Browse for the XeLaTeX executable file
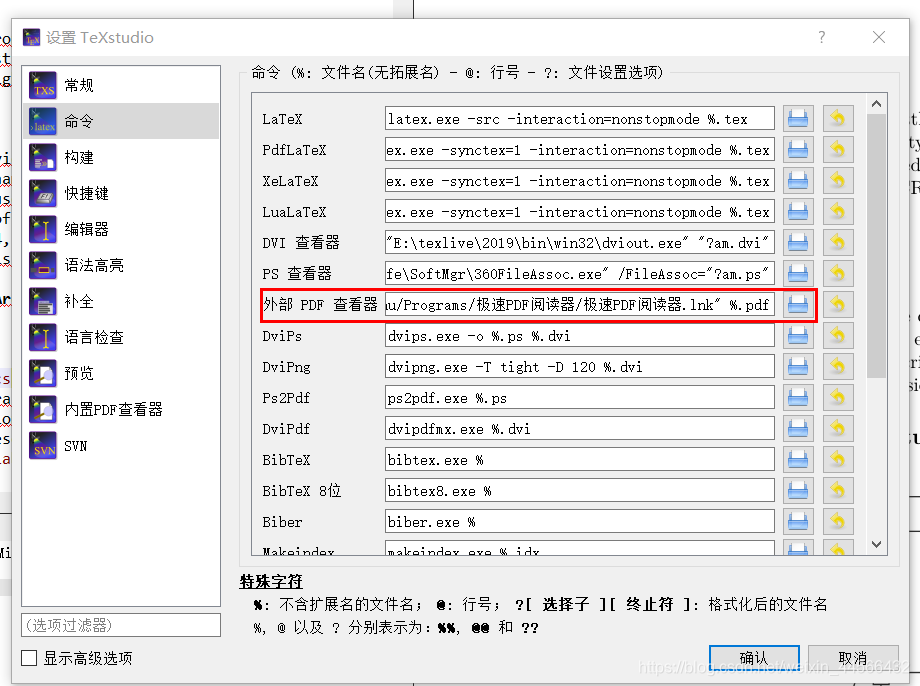This screenshot has height=686, width=920. 797,180
